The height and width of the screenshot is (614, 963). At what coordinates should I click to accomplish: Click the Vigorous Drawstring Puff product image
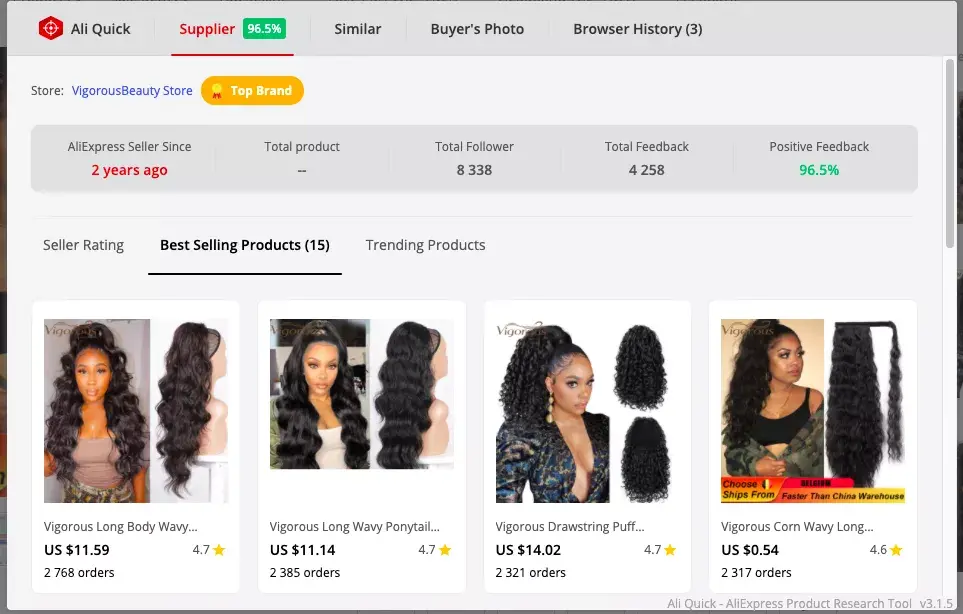pos(587,411)
